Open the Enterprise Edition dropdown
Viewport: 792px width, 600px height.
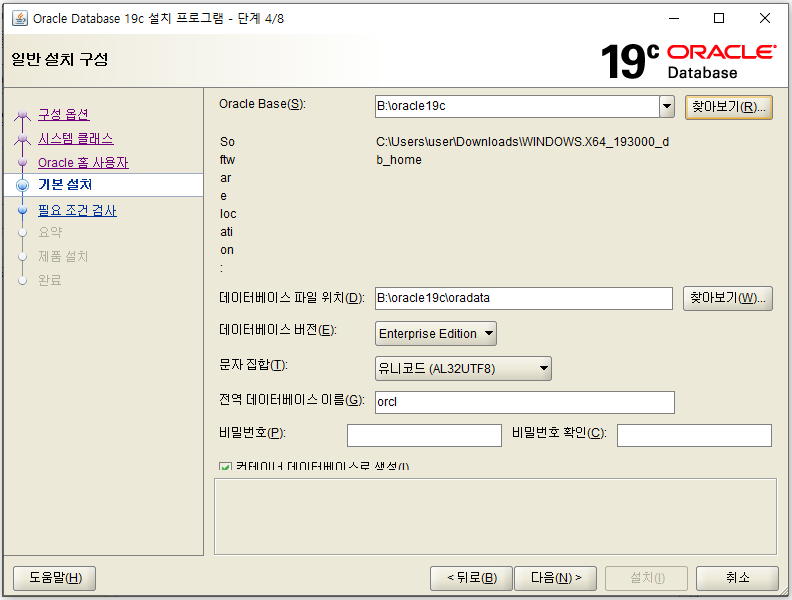[x=436, y=334]
